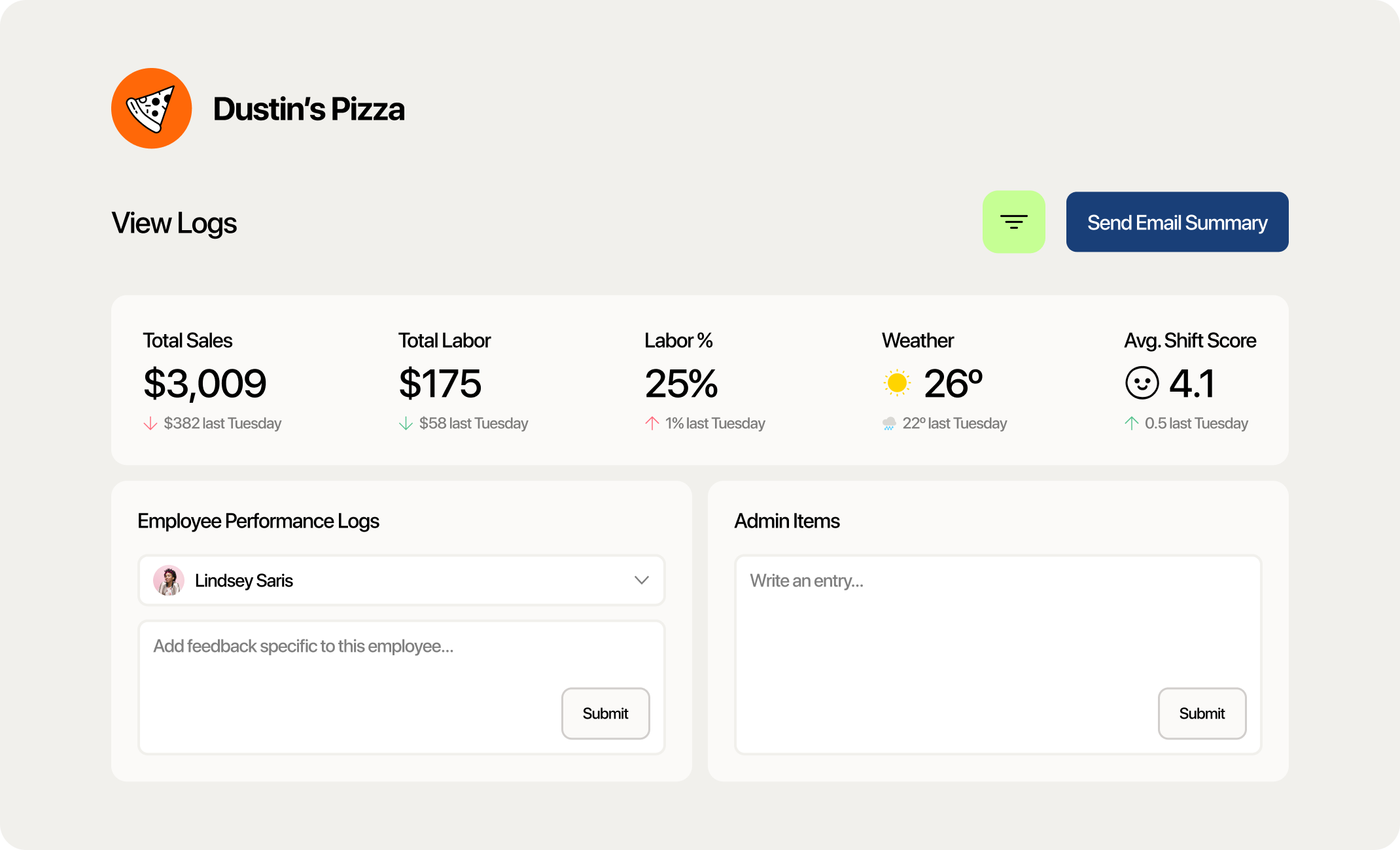The height and width of the screenshot is (850, 1400).
Task: Submit the Admin Items entry
Action: point(1202,713)
